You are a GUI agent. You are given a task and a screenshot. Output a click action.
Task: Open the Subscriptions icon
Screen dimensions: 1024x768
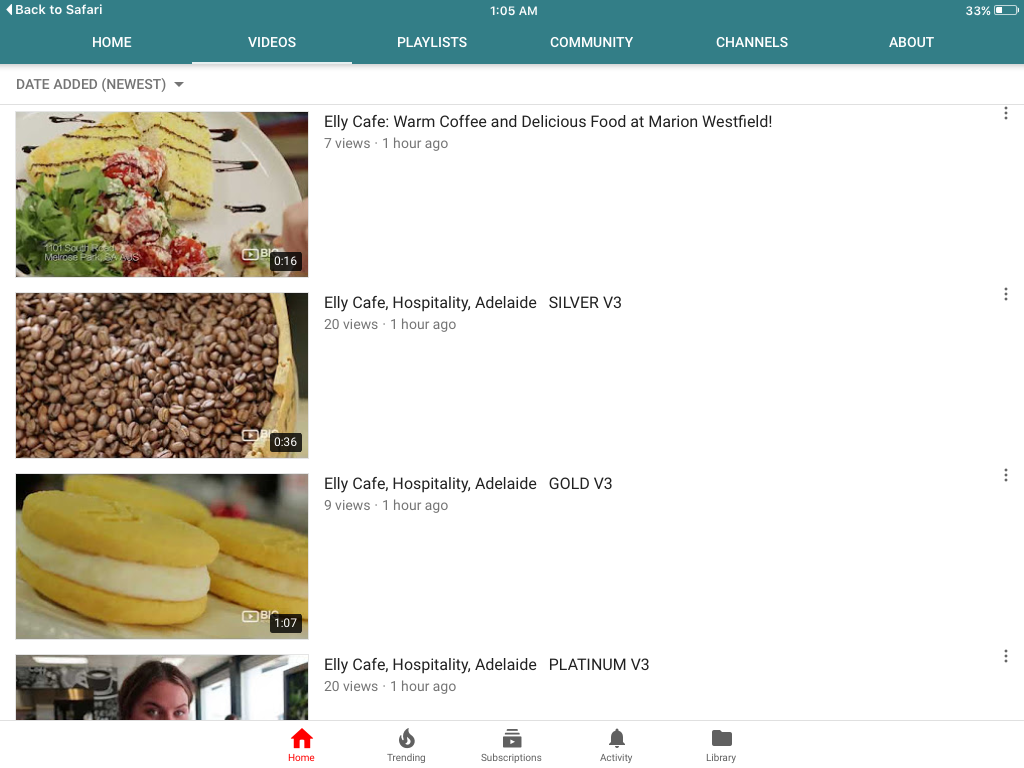511,739
